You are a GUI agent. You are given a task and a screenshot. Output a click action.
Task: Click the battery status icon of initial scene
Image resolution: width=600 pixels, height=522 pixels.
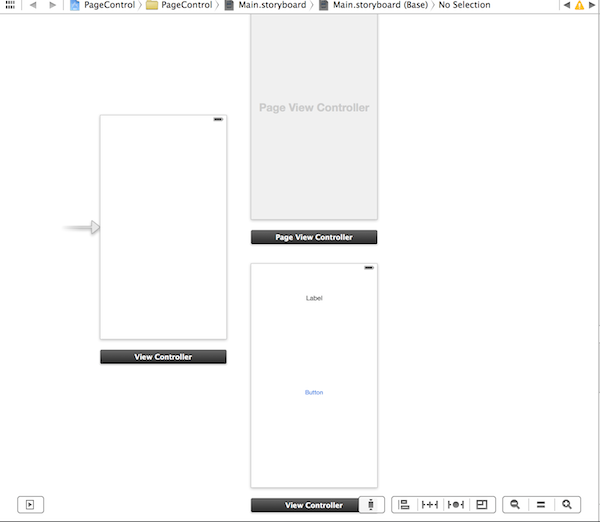[218, 119]
